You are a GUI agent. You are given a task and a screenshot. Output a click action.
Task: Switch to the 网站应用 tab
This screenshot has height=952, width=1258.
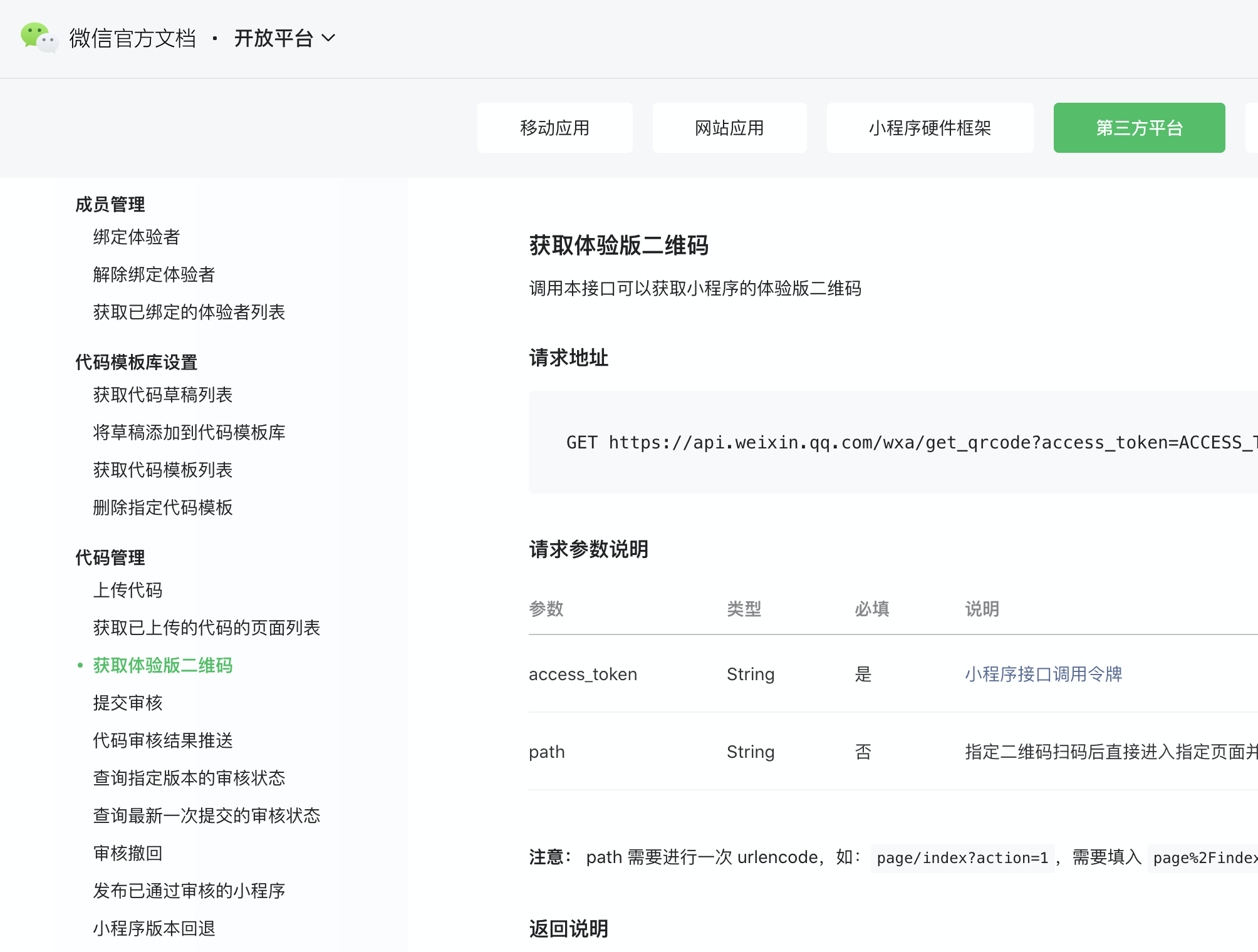tap(729, 128)
